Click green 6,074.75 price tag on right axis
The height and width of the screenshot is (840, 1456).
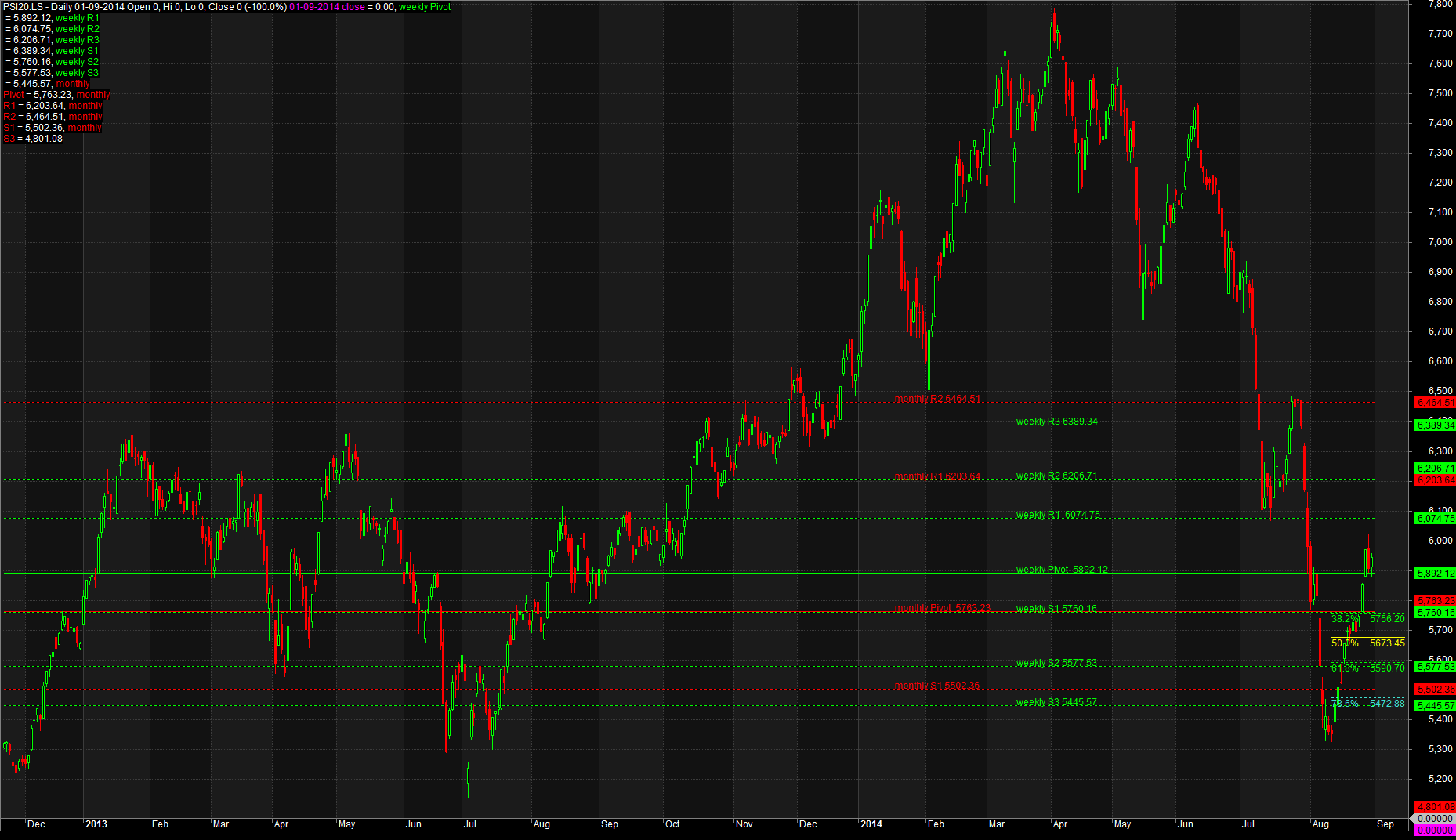[1435, 519]
